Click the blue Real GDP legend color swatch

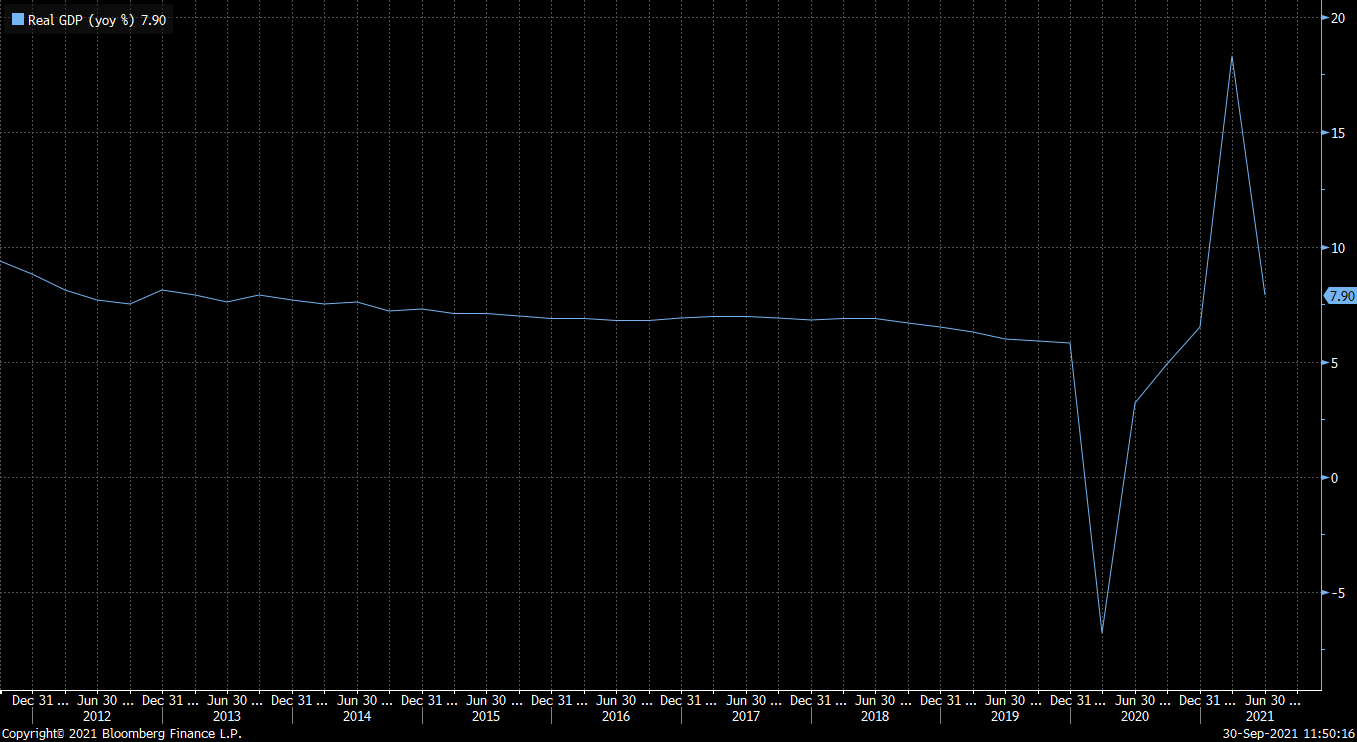pyautogui.click(x=17, y=20)
